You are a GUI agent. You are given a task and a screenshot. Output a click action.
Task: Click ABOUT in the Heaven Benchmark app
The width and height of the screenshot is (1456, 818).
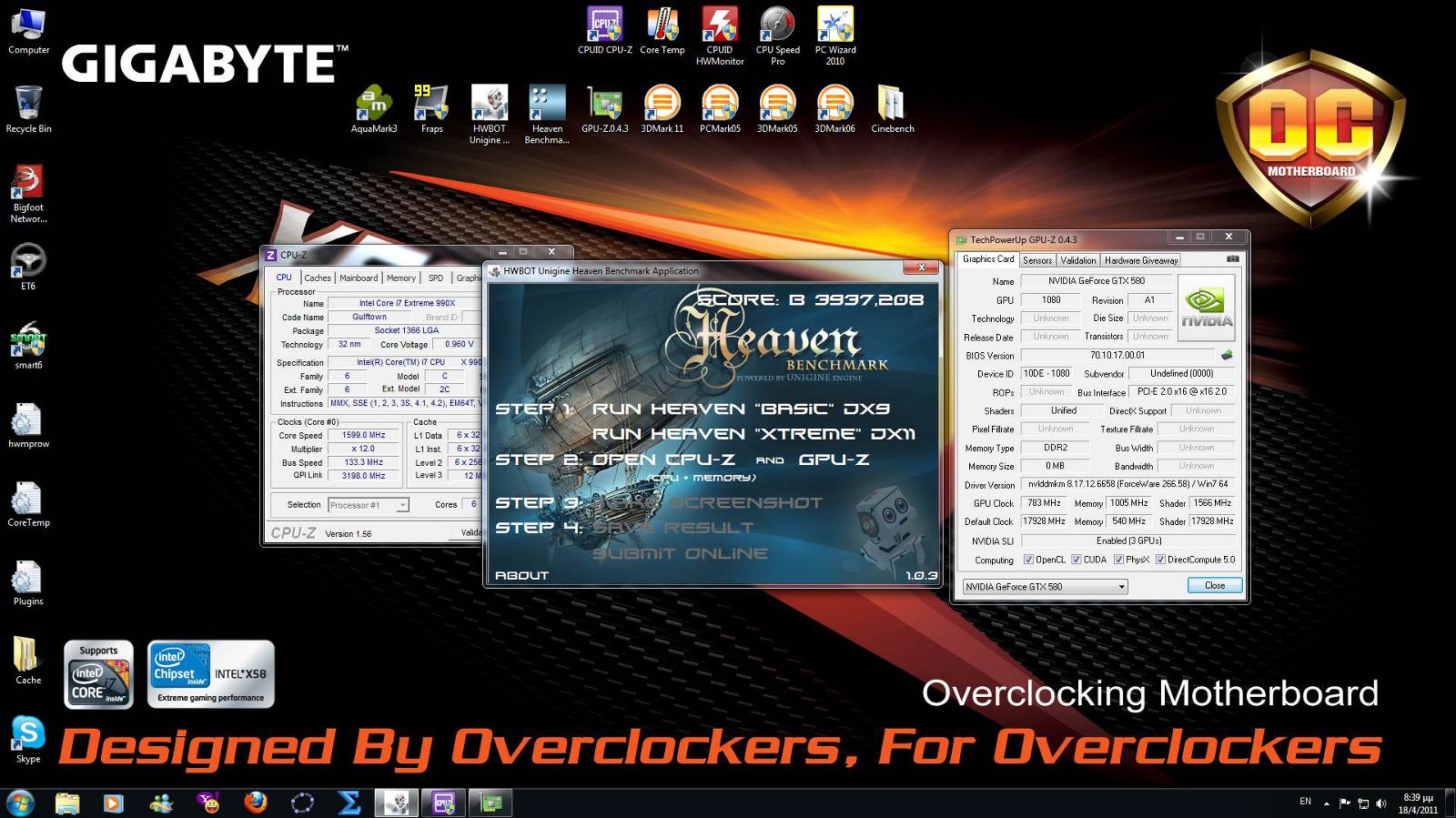click(x=521, y=575)
